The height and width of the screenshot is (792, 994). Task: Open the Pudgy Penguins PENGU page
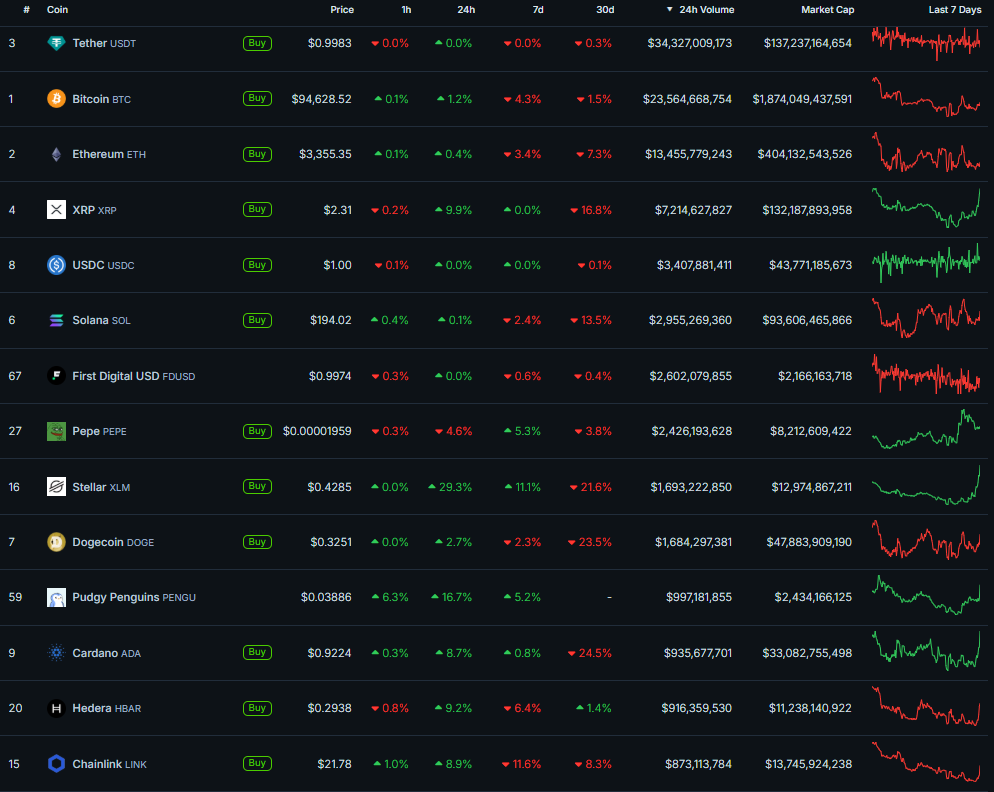click(134, 597)
